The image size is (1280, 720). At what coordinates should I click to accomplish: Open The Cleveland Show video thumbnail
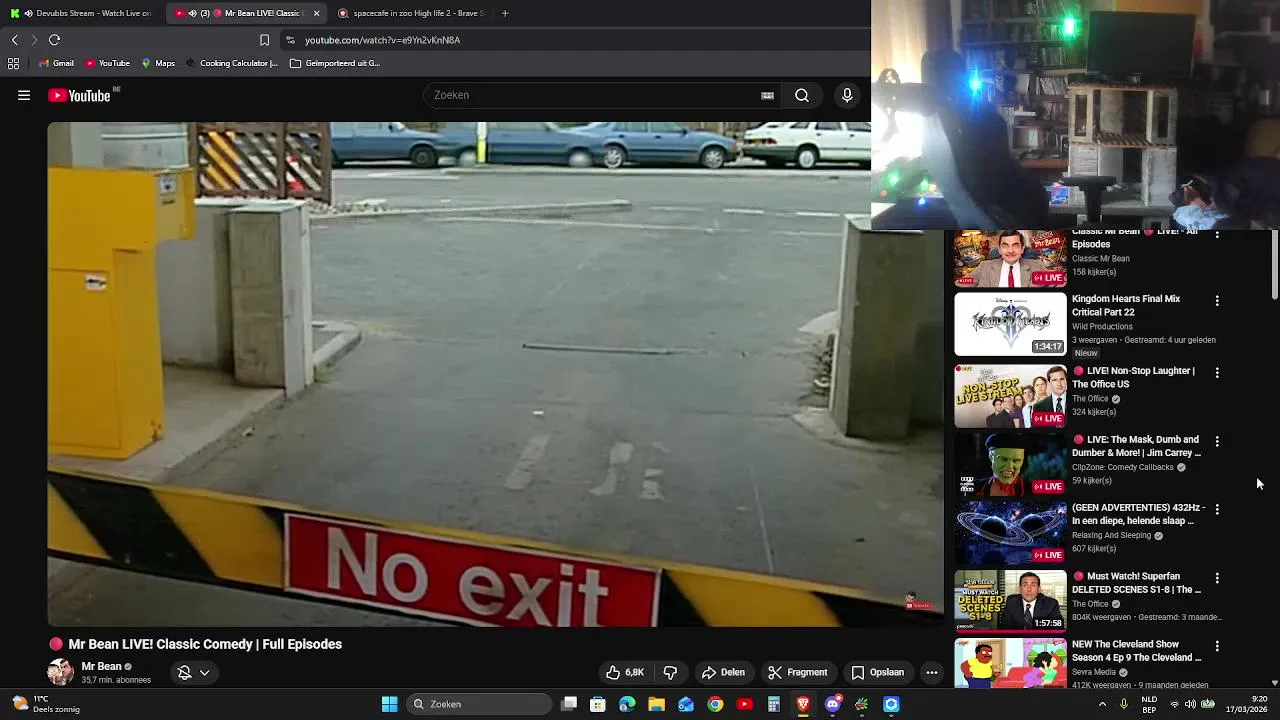1010,663
